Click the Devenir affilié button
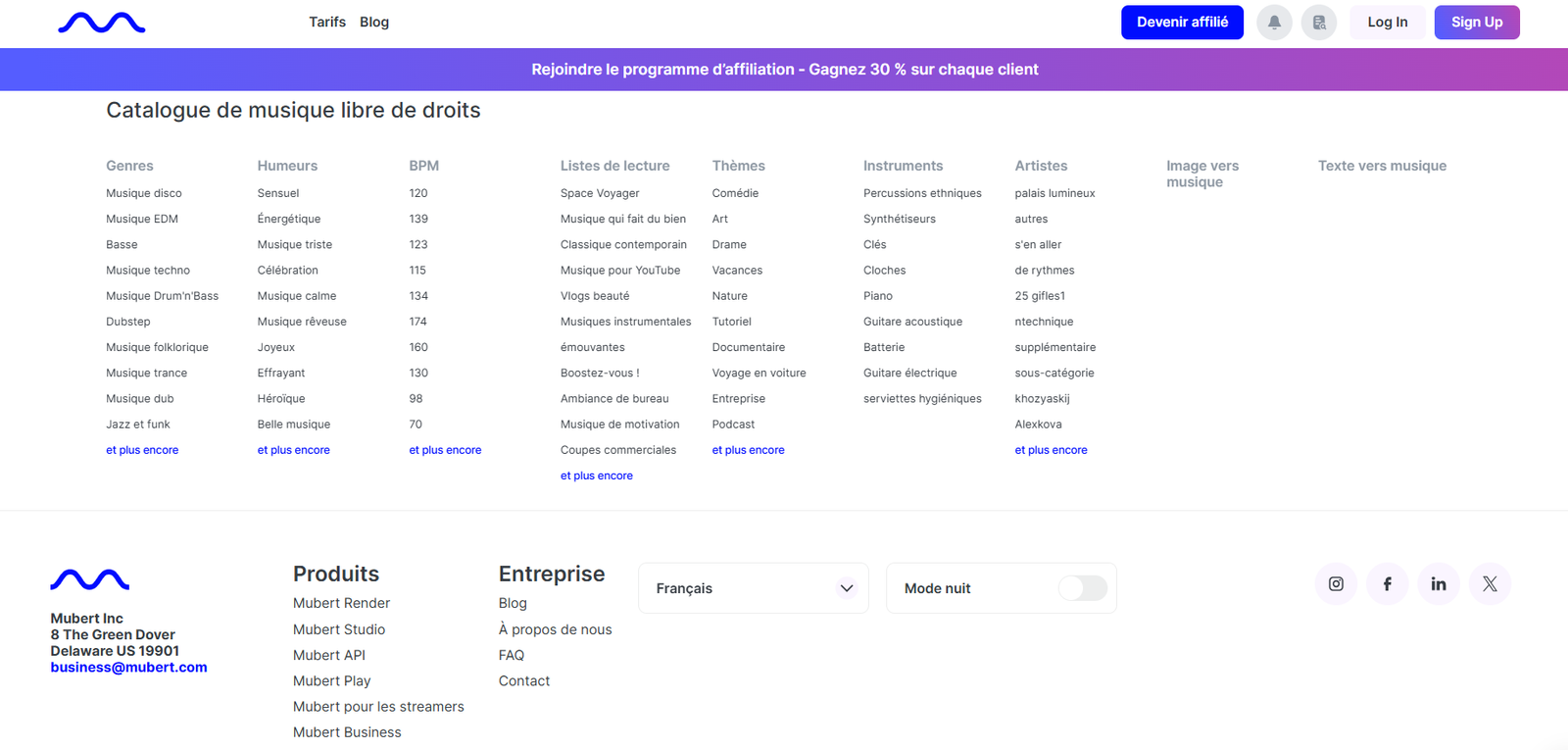 (x=1182, y=23)
